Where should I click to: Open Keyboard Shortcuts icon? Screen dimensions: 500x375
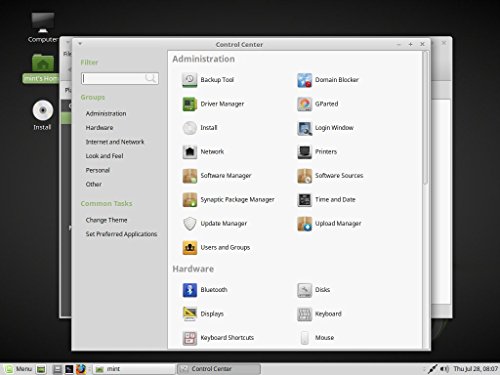click(189, 338)
